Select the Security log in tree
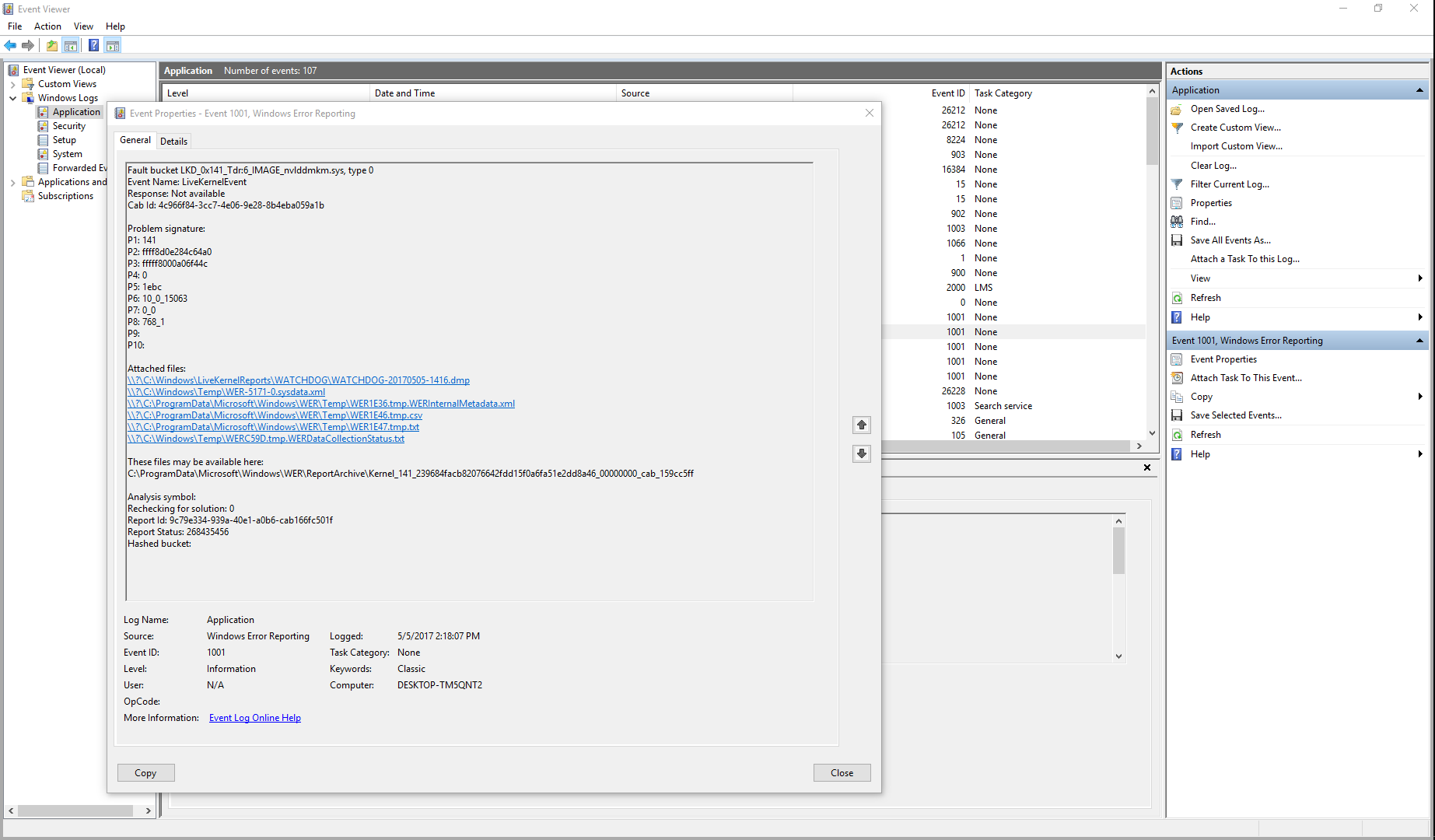 (69, 126)
